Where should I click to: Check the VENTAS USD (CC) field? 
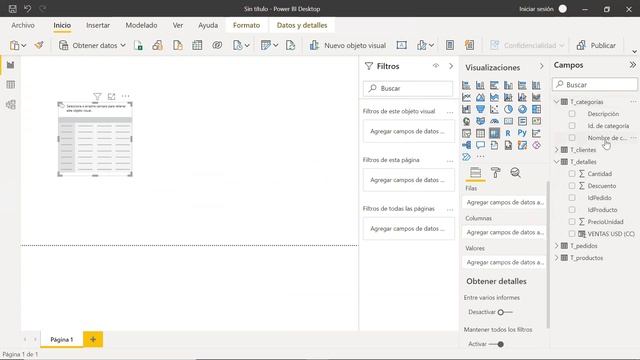click(x=572, y=234)
